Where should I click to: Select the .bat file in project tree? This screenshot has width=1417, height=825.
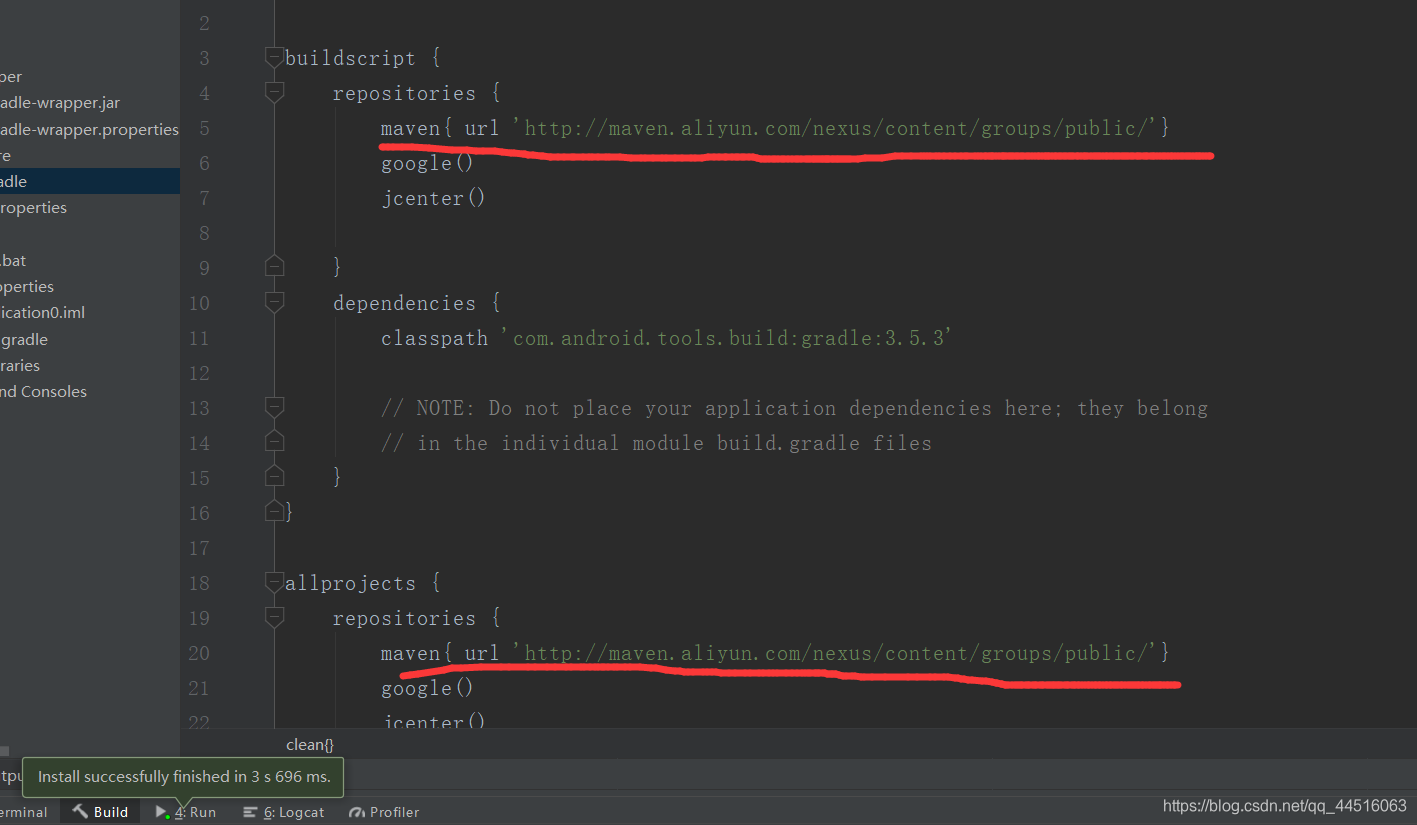[x=14, y=260]
